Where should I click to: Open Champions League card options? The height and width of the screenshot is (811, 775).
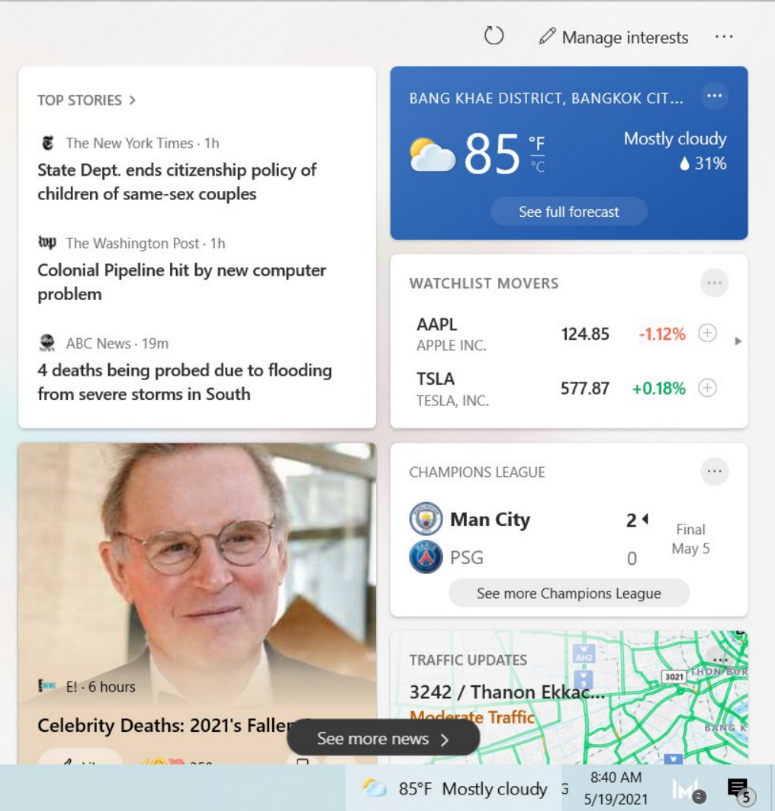[714, 471]
